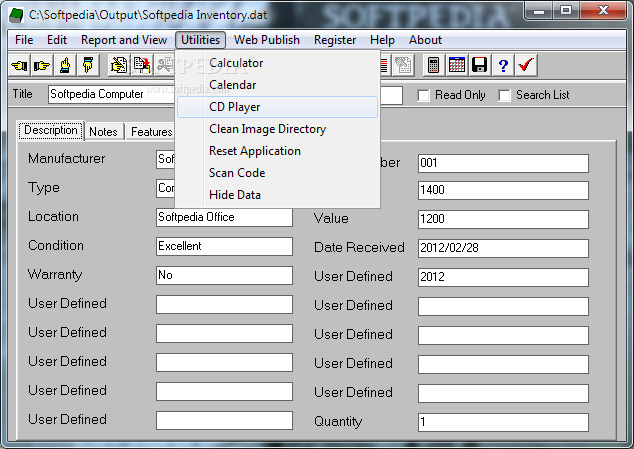The width and height of the screenshot is (634, 449).
Task: Select Calendar from the Utilities menu
Action: pyautogui.click(x=277, y=85)
